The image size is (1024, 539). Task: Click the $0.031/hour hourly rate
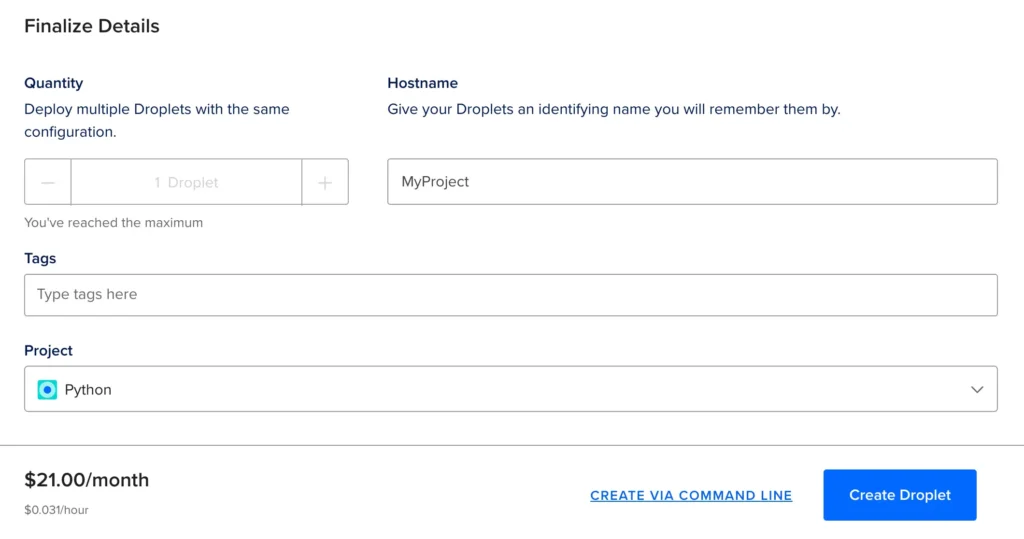(x=56, y=510)
